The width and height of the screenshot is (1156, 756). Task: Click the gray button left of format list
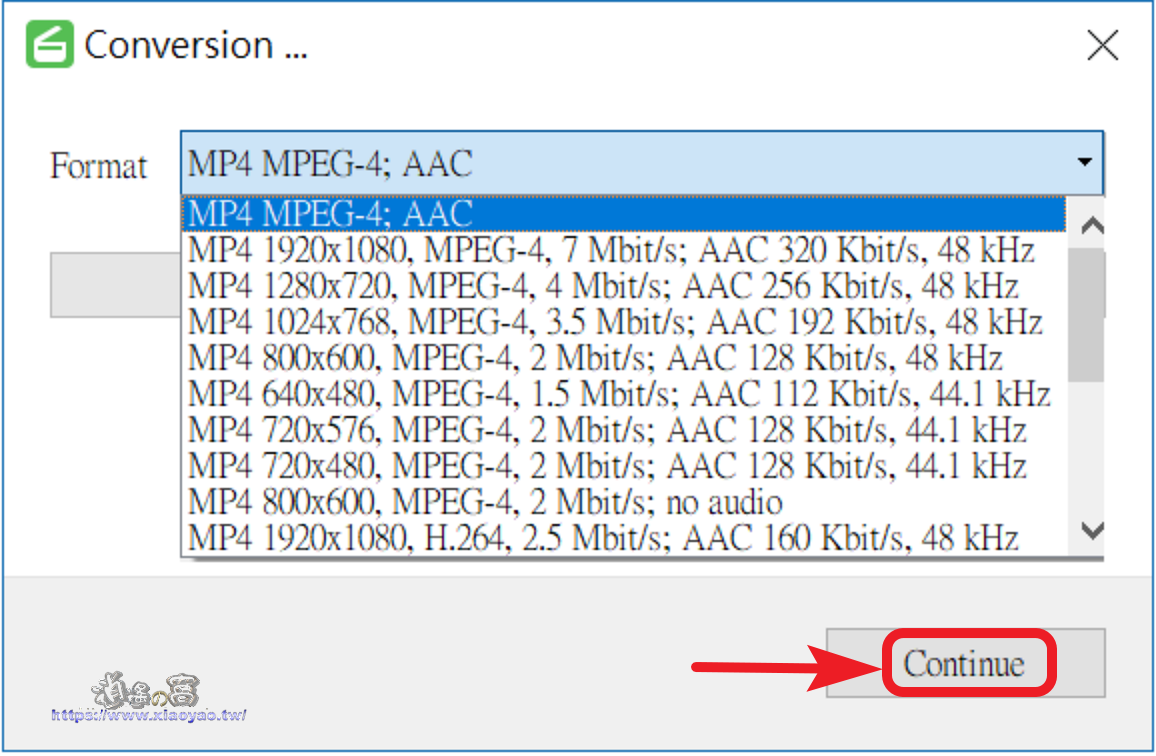[x=116, y=285]
